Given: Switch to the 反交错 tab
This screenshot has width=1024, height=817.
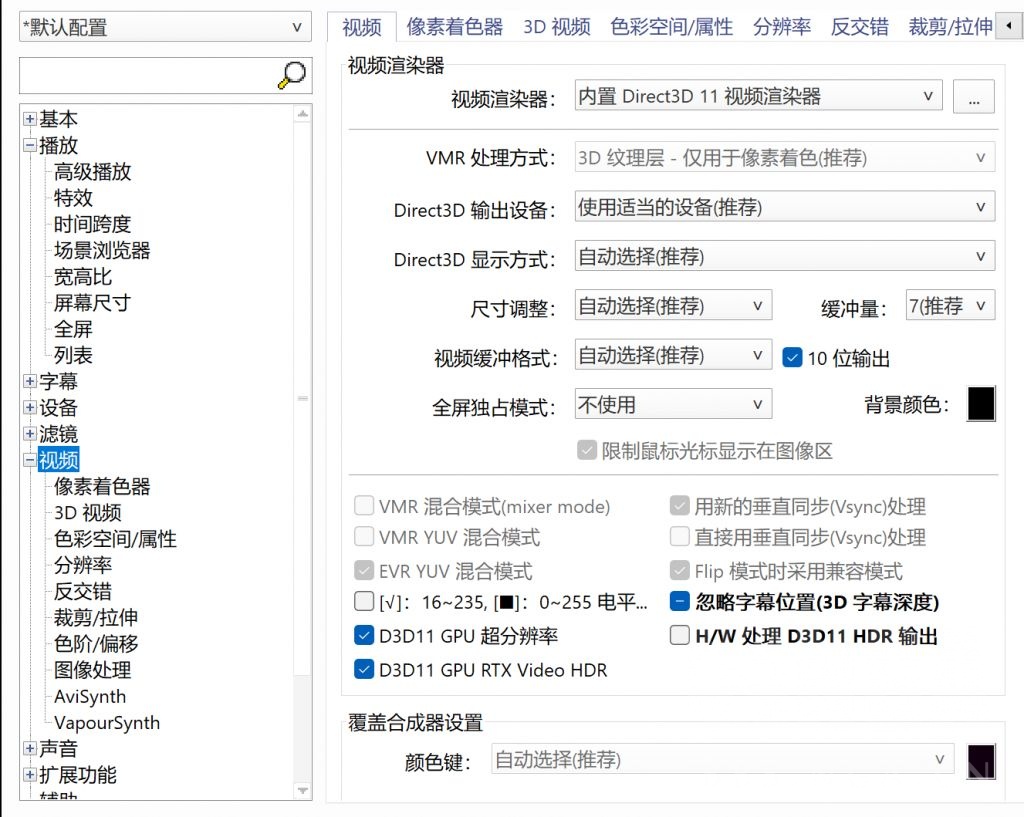Looking at the screenshot, I should (858, 27).
